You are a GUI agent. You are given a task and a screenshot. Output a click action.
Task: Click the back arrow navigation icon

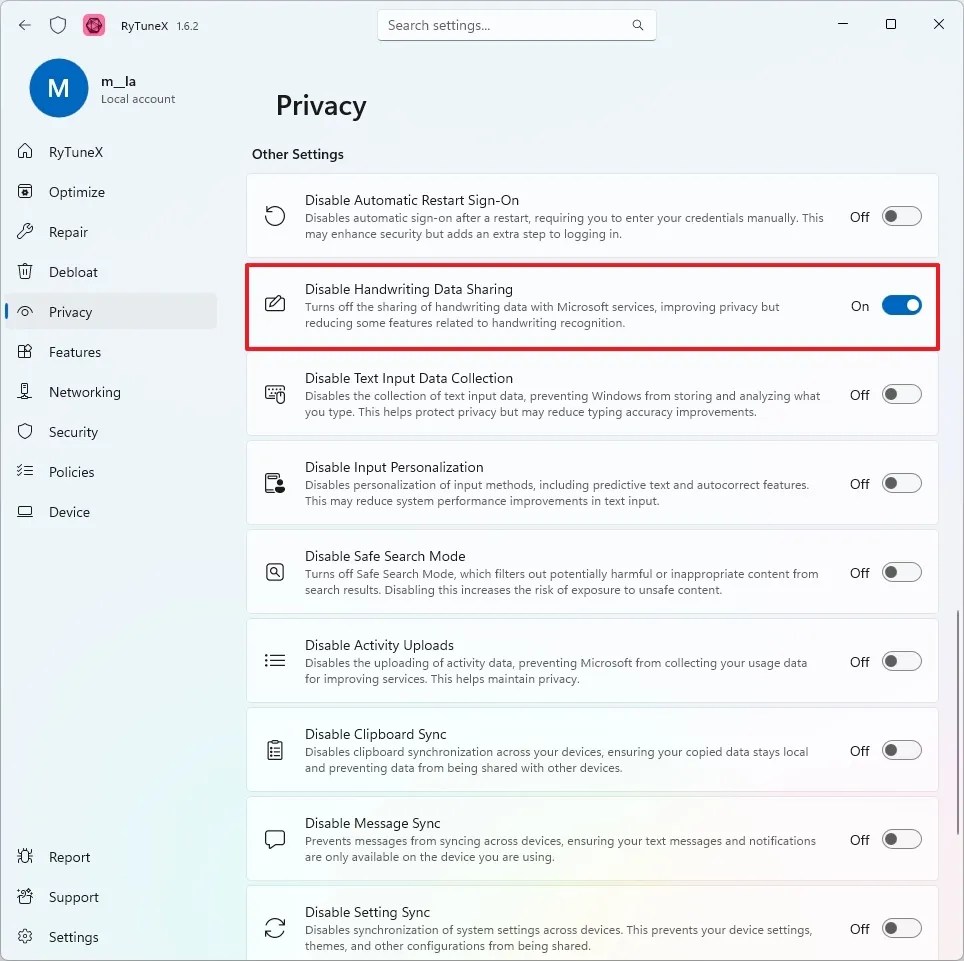(24, 25)
